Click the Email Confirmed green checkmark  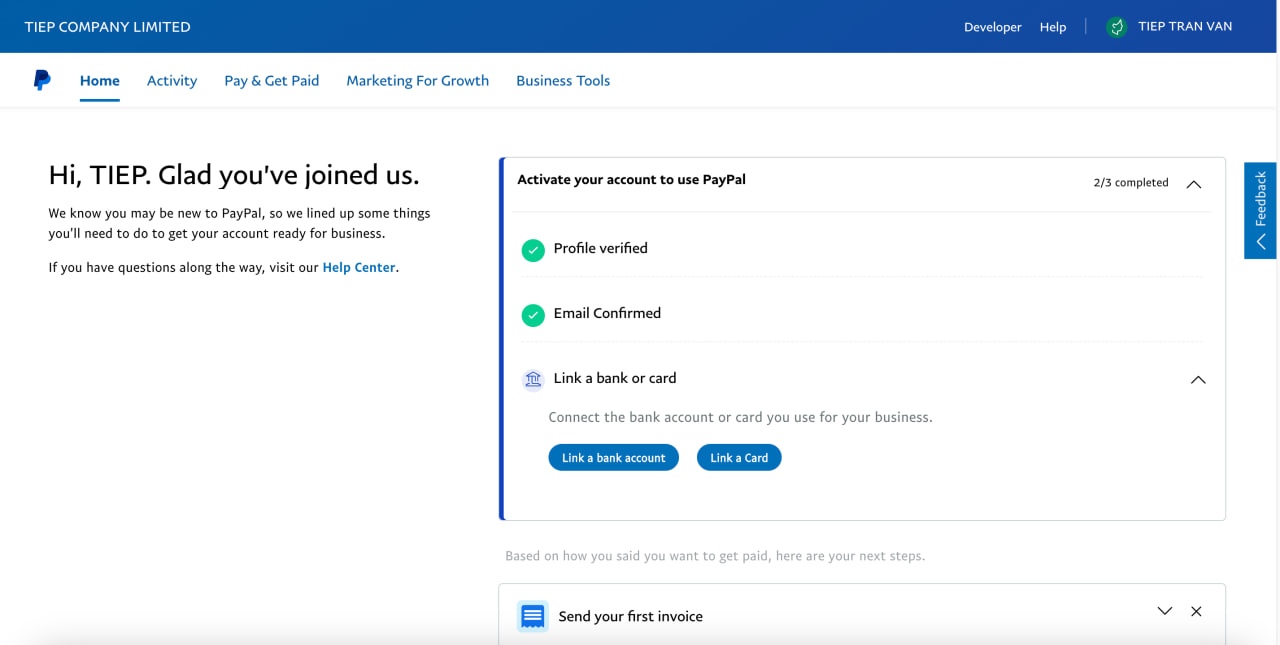533,315
